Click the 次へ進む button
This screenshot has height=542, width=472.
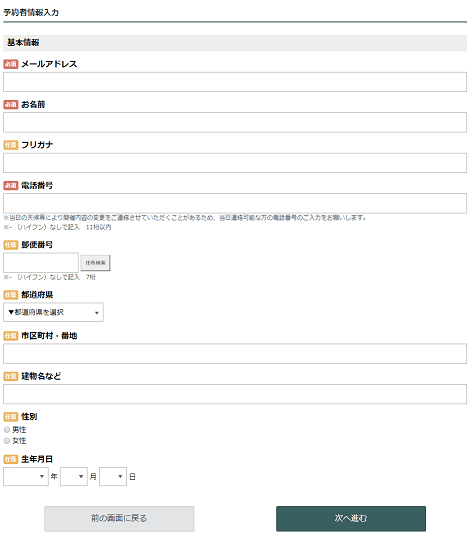pos(351,518)
